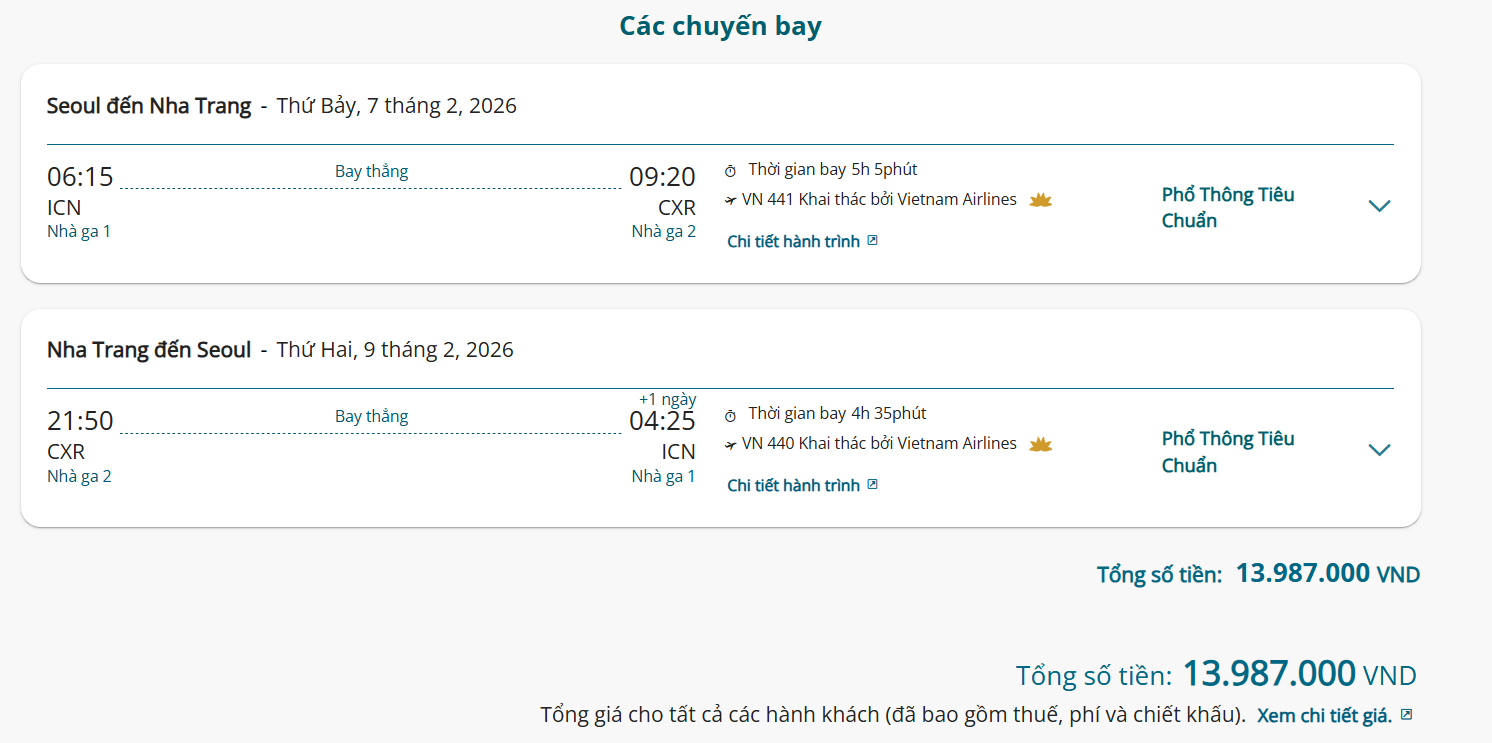Open Chi tiết hành trình for flight VN 440
Viewport: 1492px width, 743px height.
pos(793,486)
